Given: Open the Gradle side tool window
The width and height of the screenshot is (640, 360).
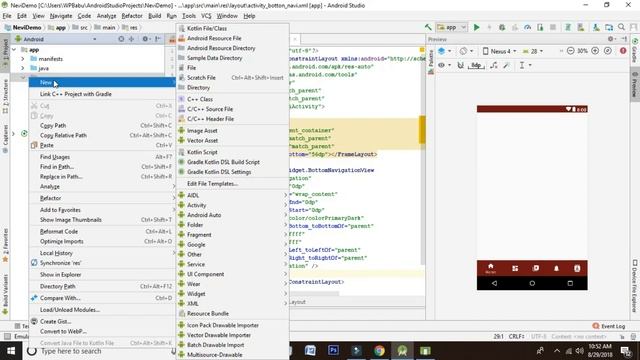Looking at the screenshot, I should coord(635,51).
